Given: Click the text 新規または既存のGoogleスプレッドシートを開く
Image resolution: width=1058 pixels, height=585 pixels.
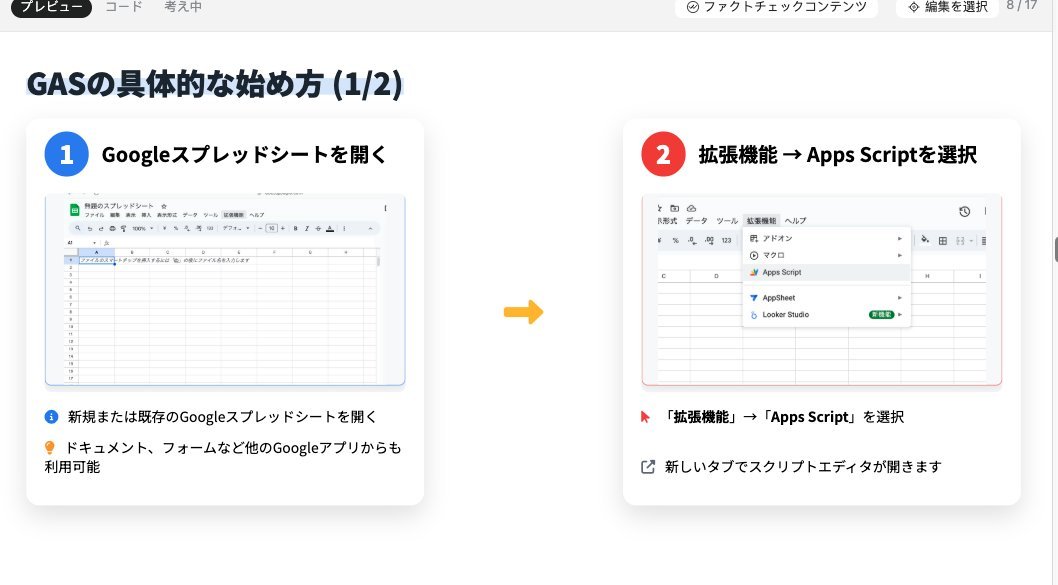Looking at the screenshot, I should pos(222,417).
